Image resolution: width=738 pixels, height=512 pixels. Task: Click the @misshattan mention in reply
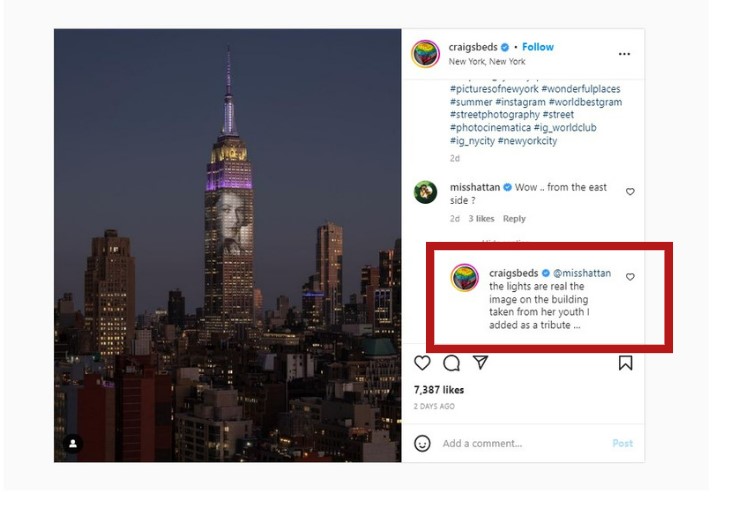[x=582, y=273]
